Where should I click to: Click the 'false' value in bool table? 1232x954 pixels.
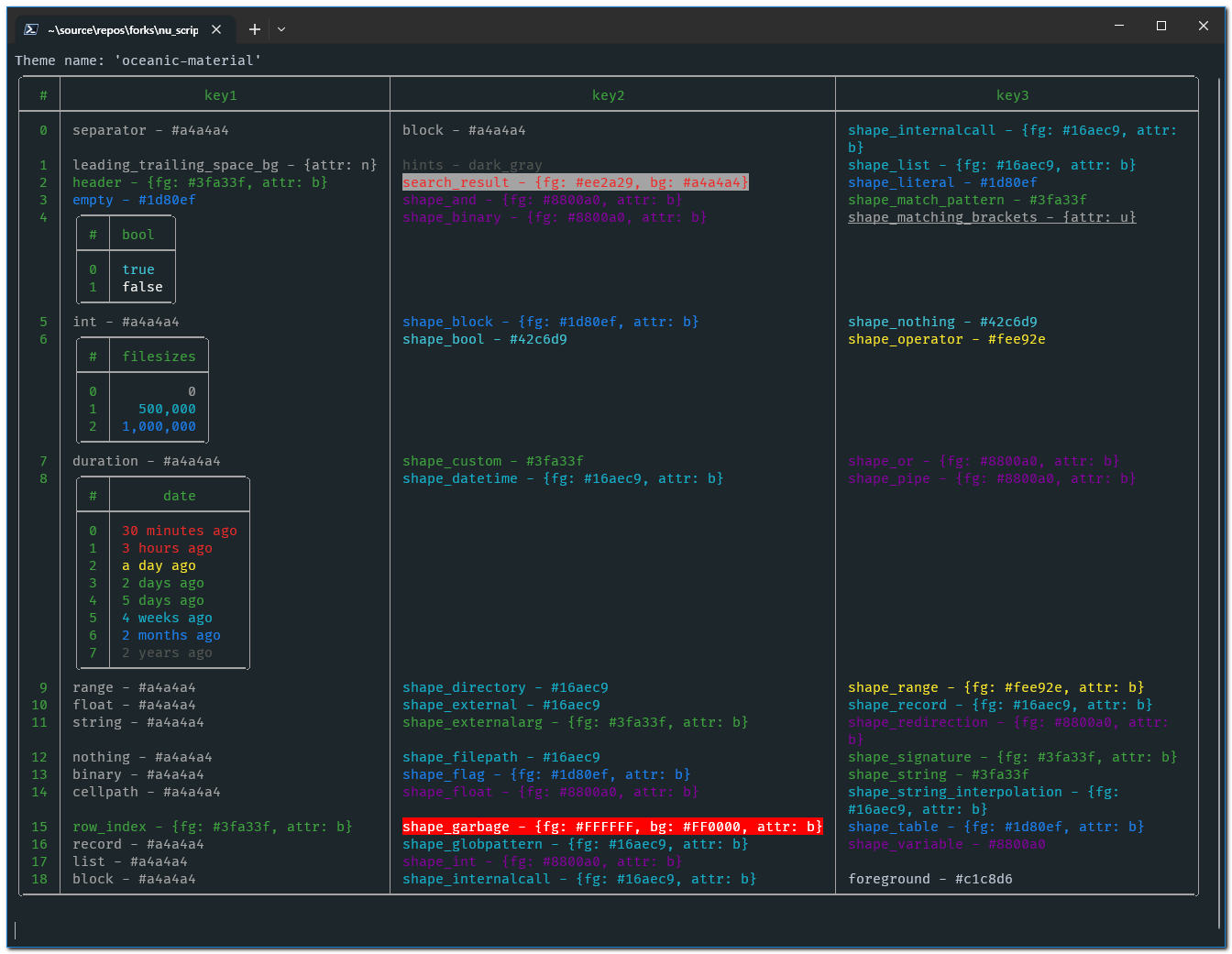coord(142,287)
